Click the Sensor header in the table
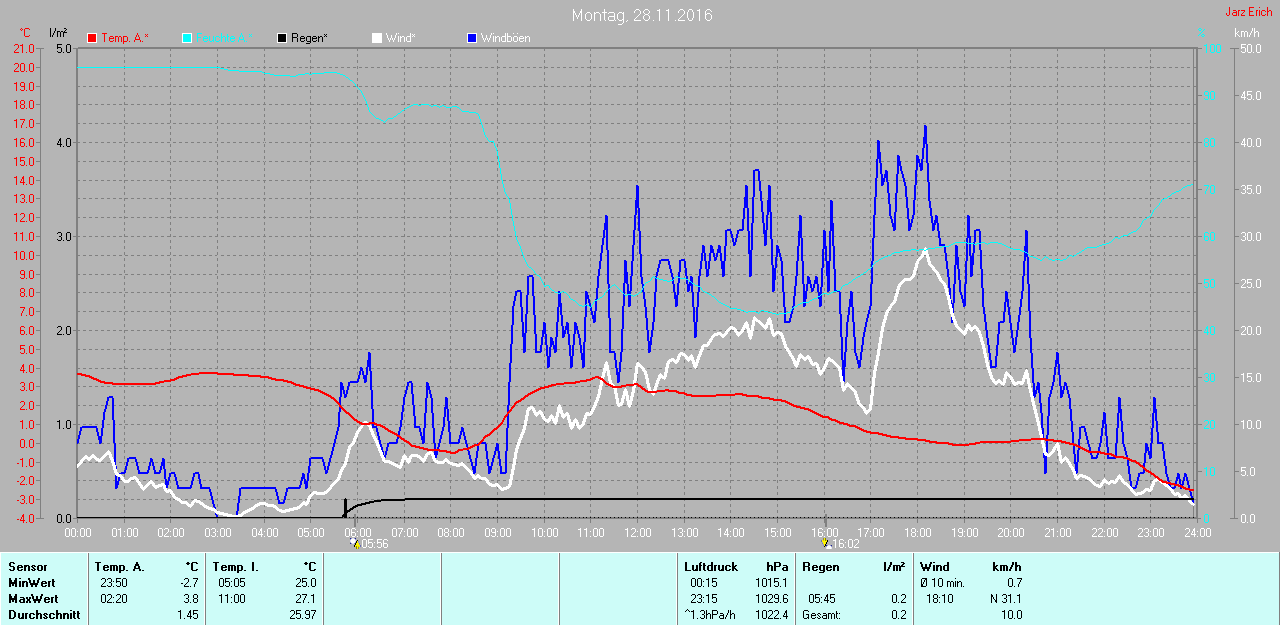 coord(27,566)
